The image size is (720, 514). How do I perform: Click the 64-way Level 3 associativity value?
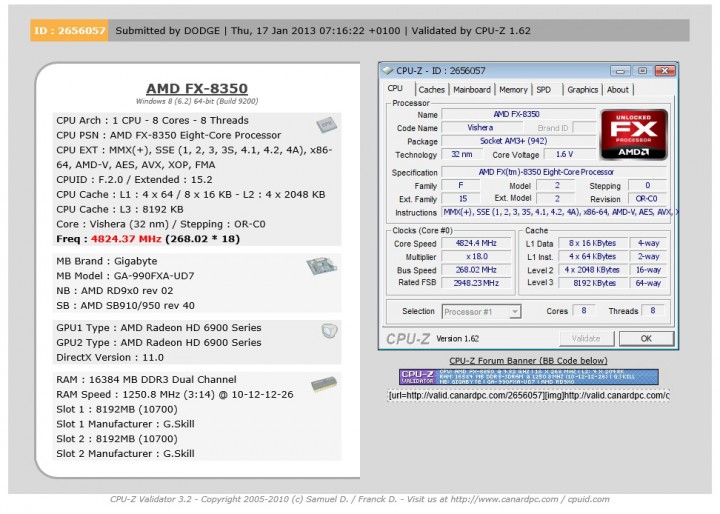(x=648, y=283)
